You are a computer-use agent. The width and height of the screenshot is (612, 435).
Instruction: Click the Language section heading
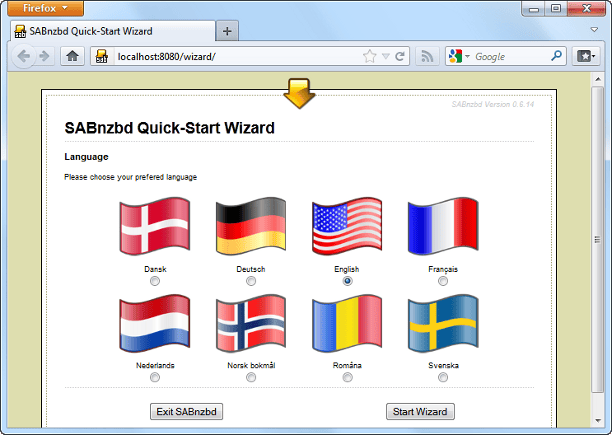(x=86, y=157)
